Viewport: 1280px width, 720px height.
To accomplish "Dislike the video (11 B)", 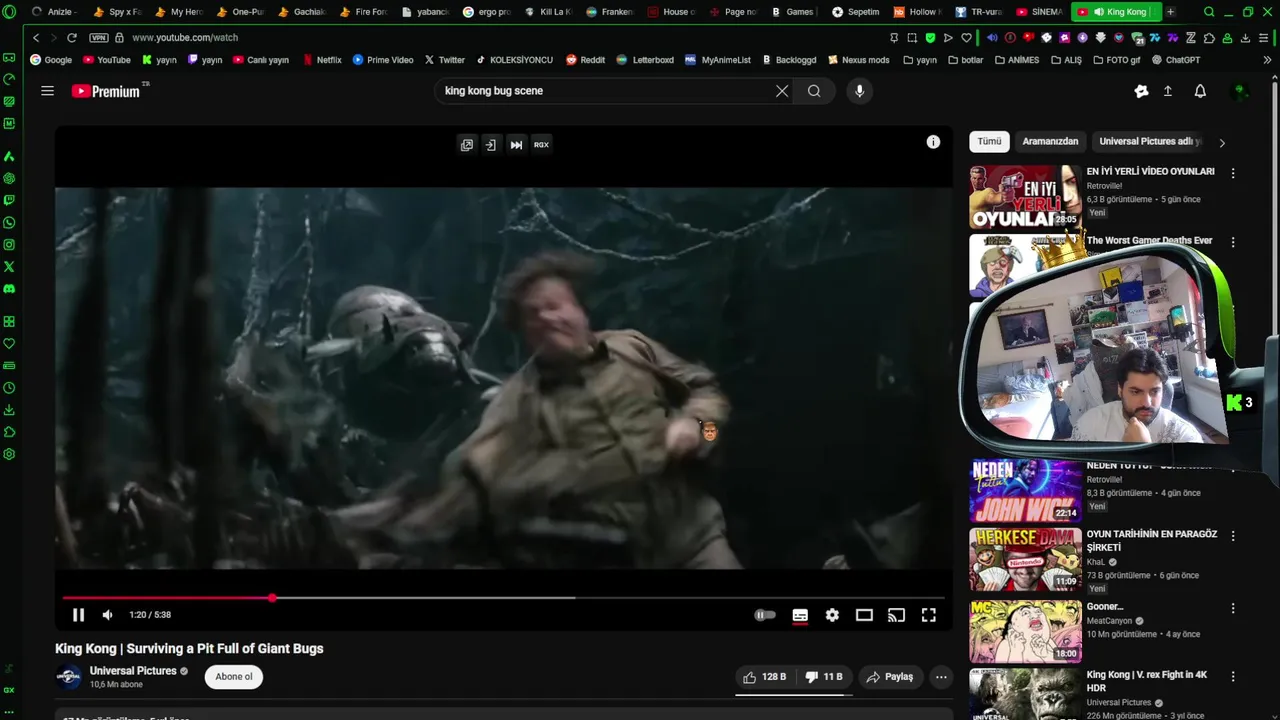I will [824, 677].
